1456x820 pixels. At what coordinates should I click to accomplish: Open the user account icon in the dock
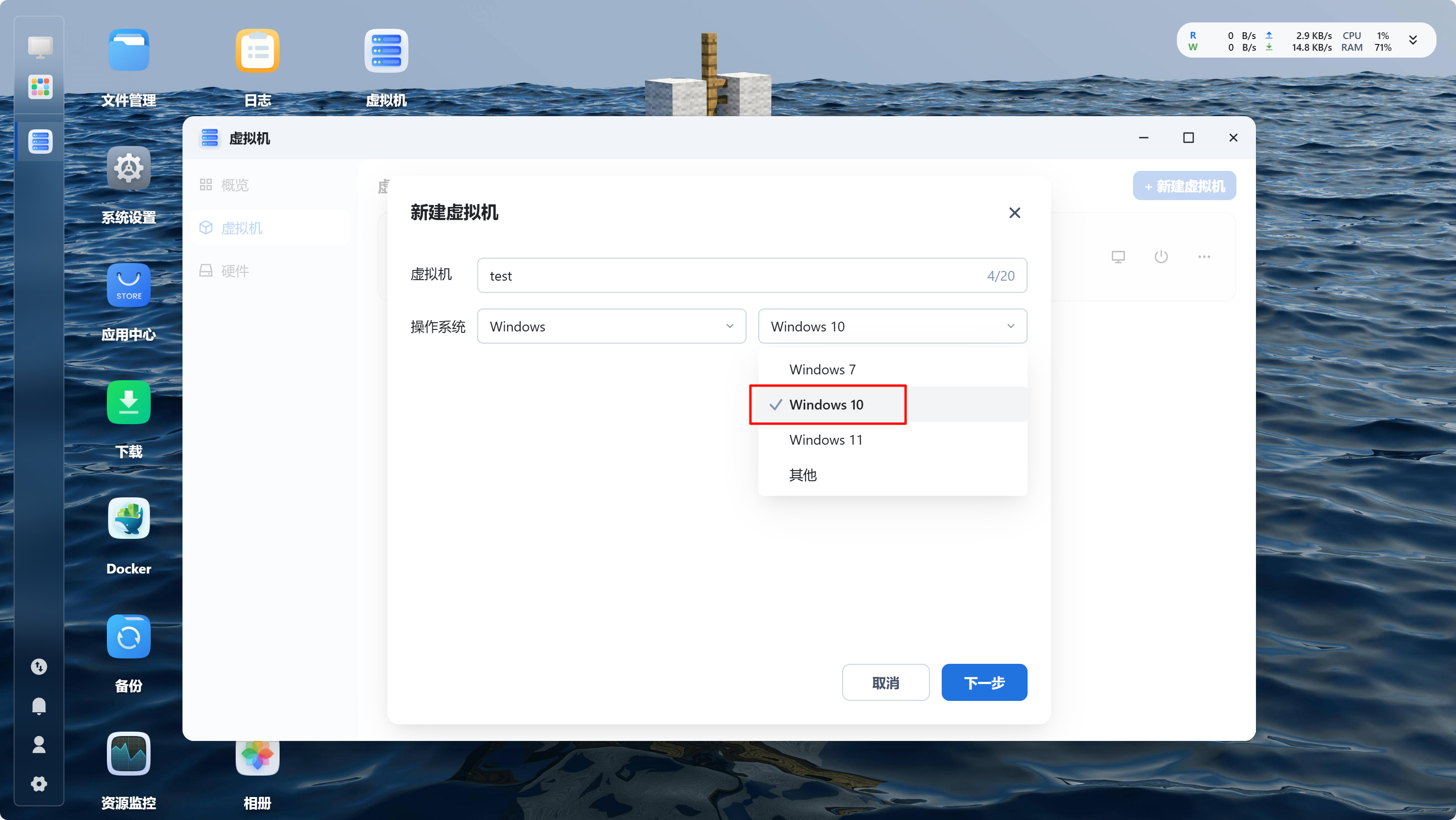(39, 745)
